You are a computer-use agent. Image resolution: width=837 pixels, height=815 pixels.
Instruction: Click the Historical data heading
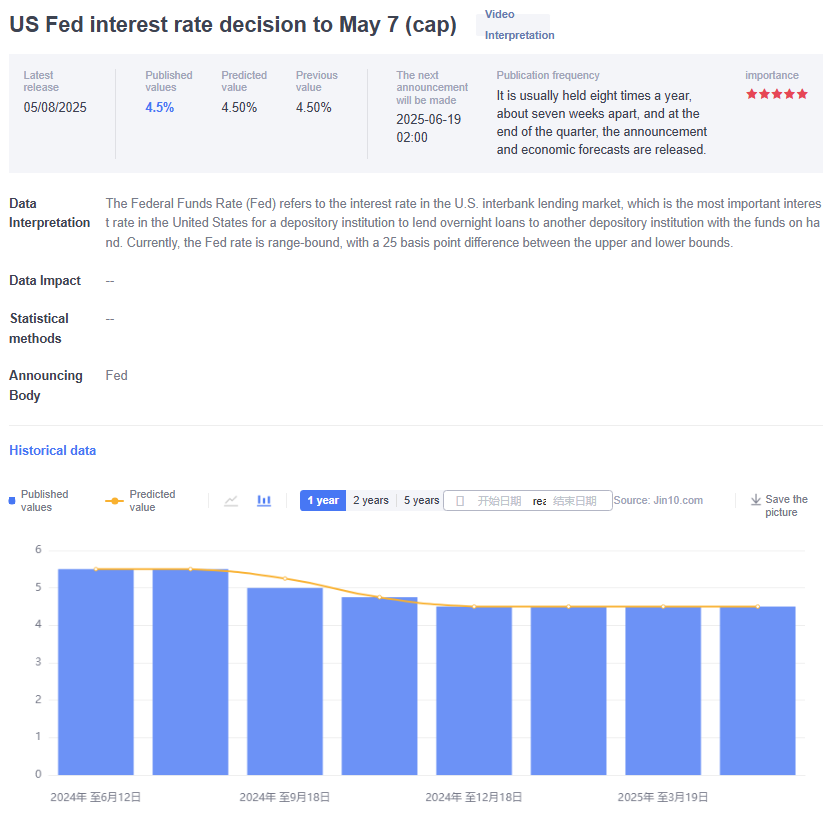coord(53,451)
